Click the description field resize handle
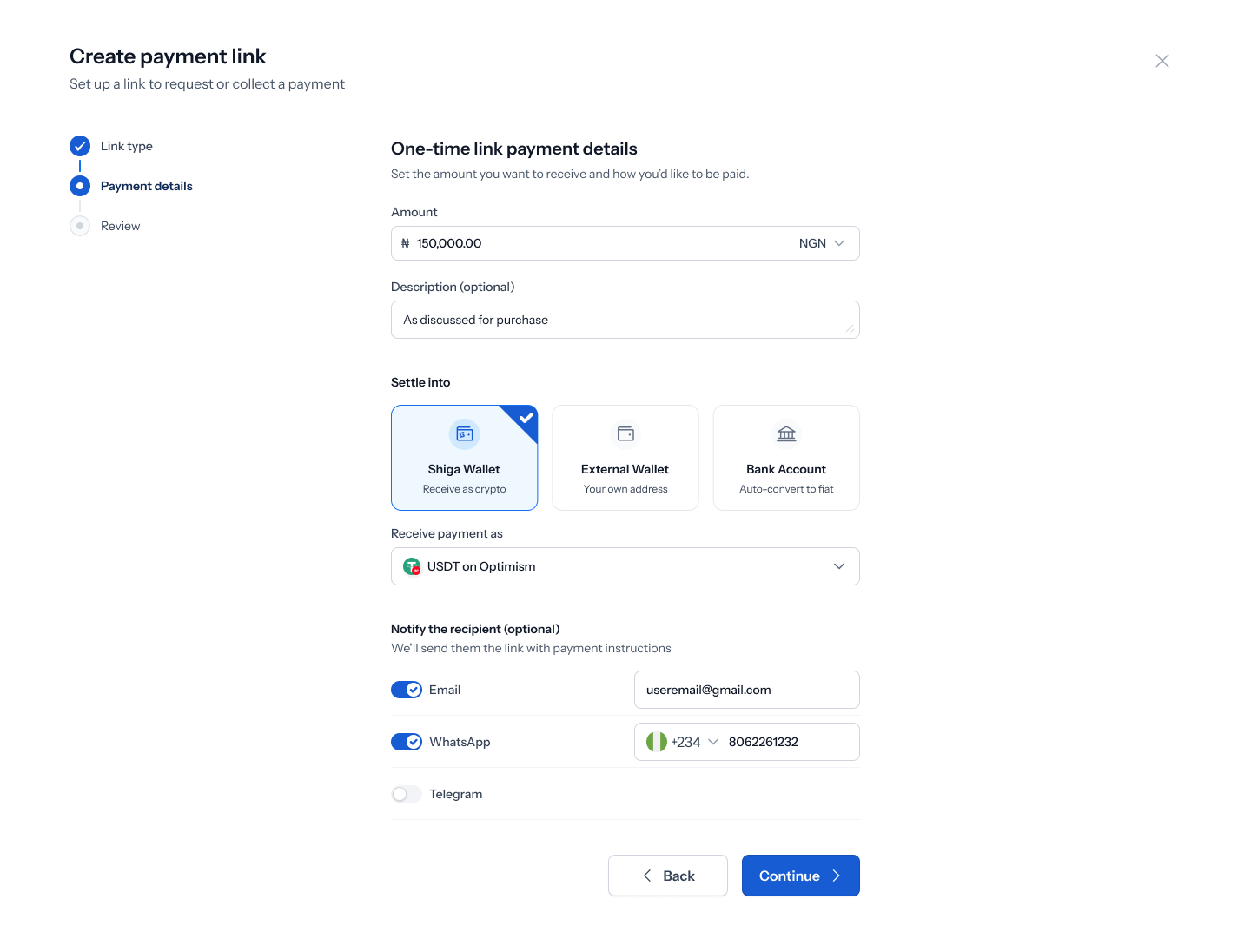1251x952 pixels. (850, 328)
